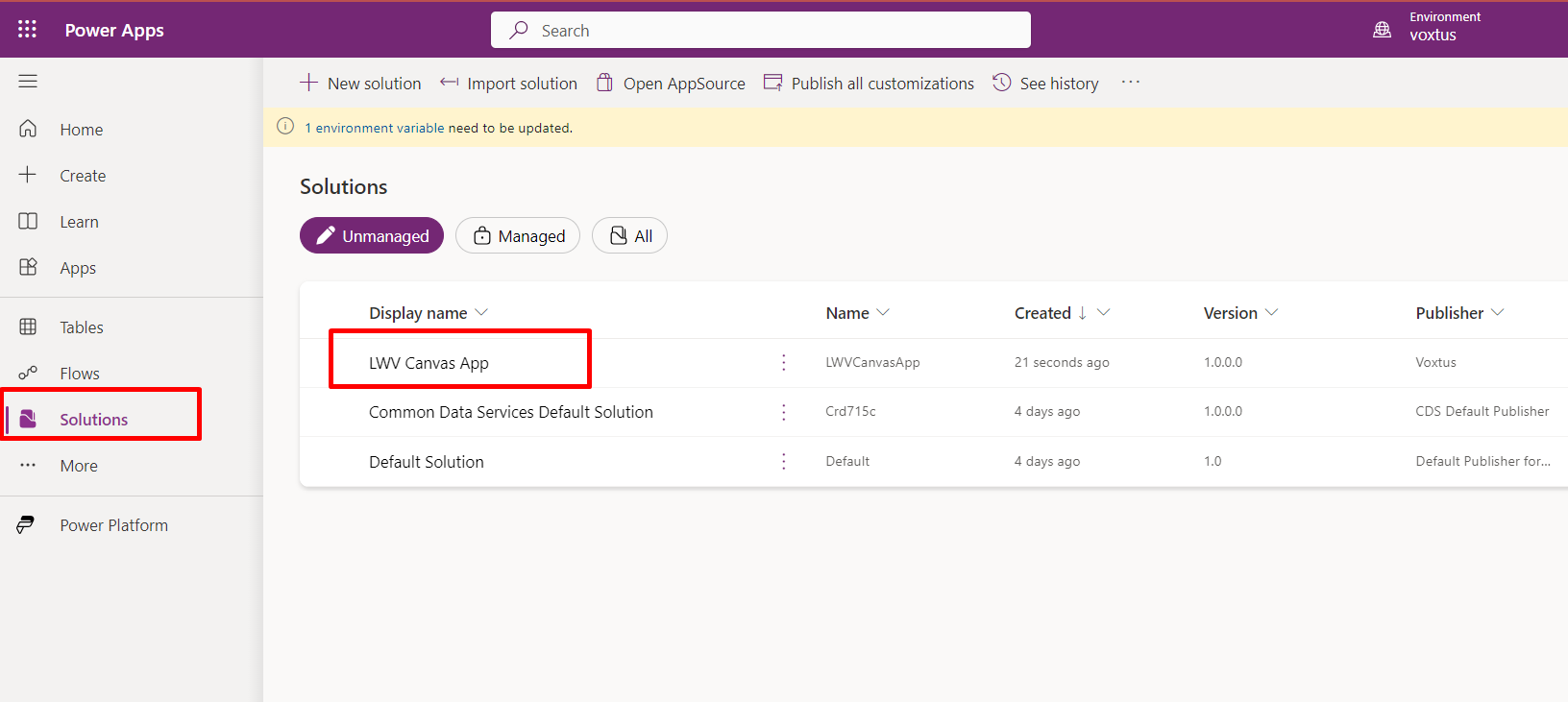Click Open AppSource command
The image size is (1568, 702).
pos(671,83)
